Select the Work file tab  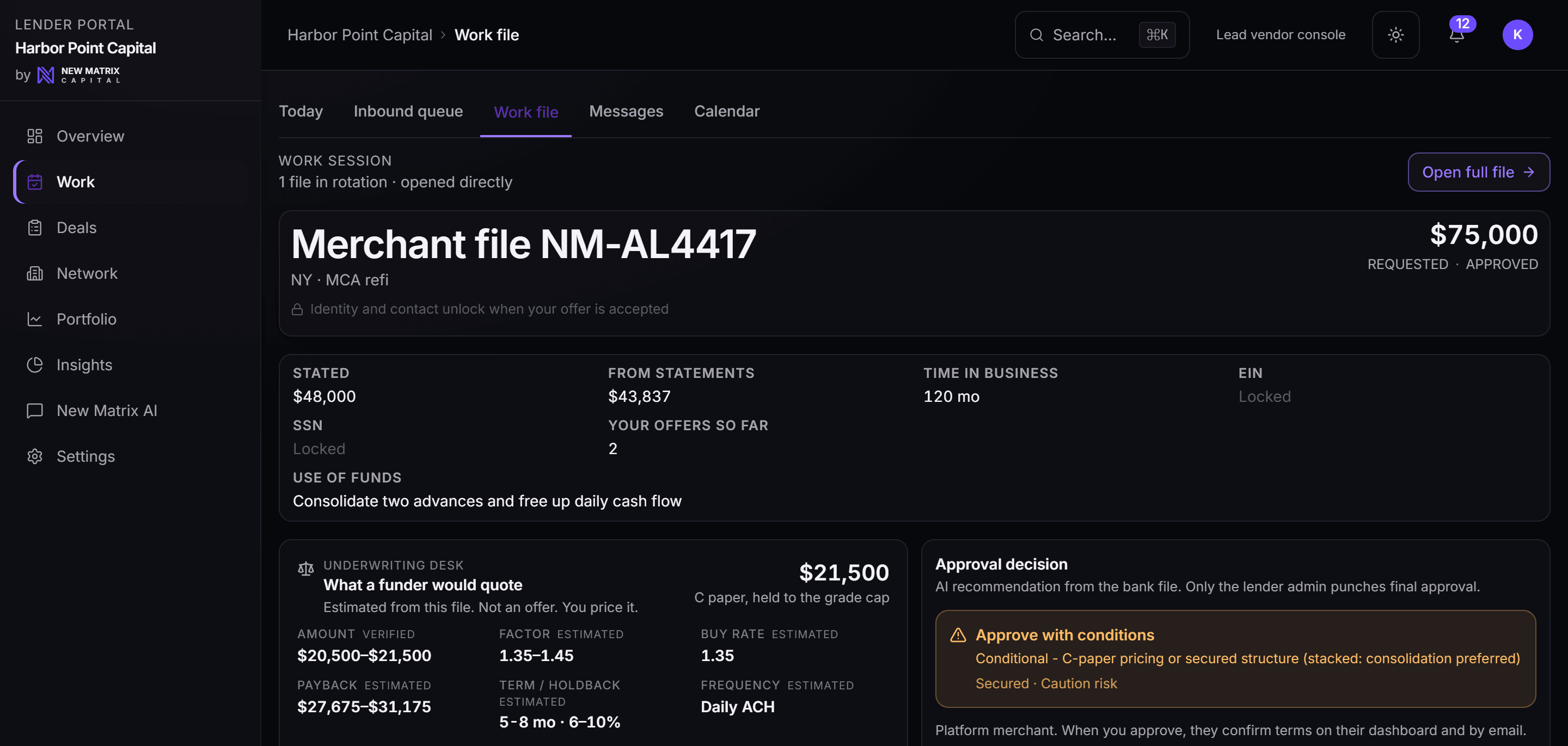[x=526, y=112]
